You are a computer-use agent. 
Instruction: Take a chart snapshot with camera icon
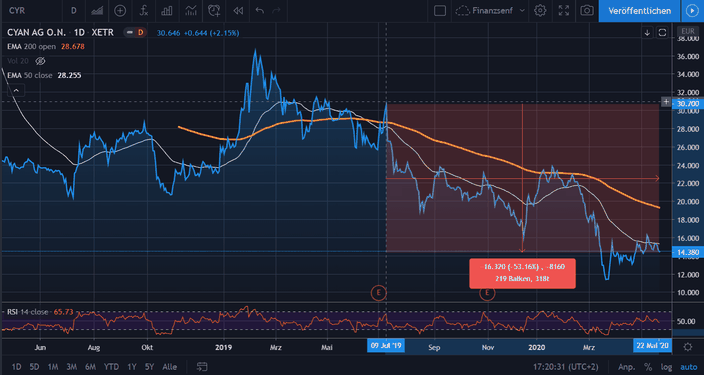pyautogui.click(x=587, y=10)
